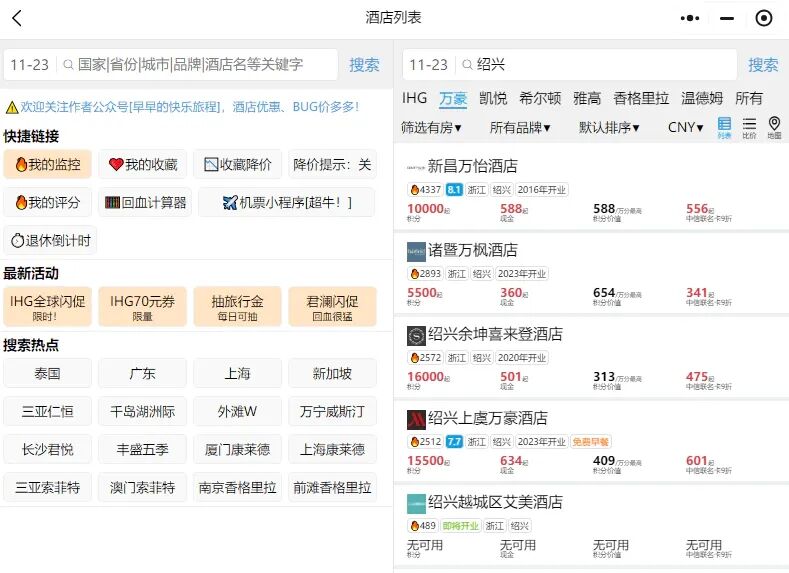
Task: Select the 雅高 brand tab
Action: click(x=587, y=98)
